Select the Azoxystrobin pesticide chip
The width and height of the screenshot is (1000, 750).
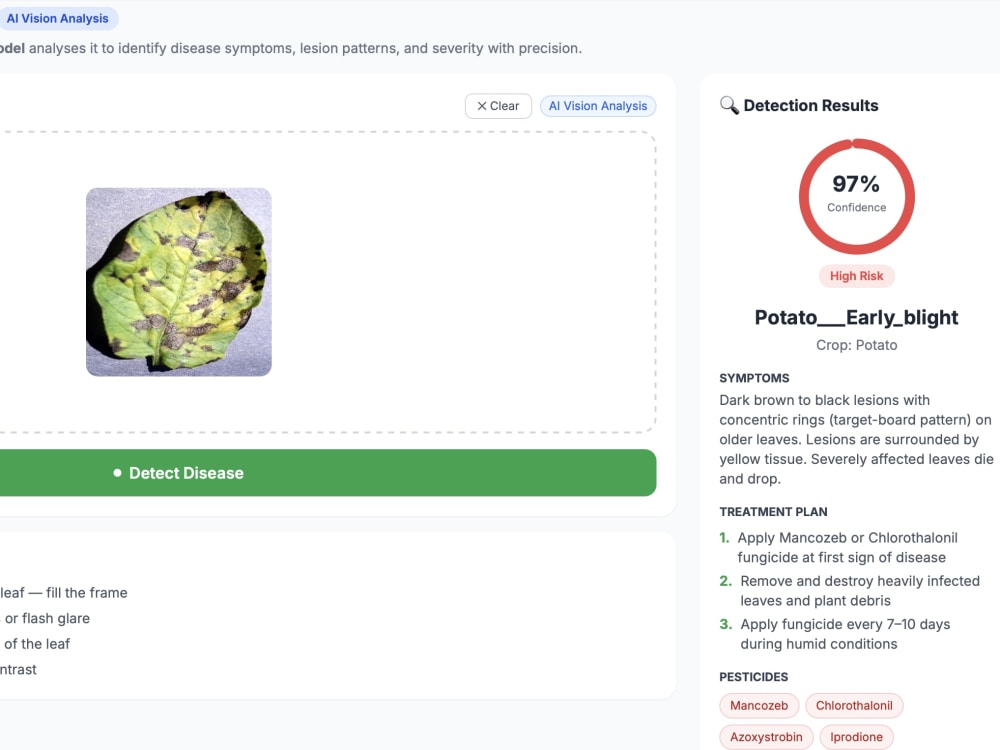tap(766, 737)
